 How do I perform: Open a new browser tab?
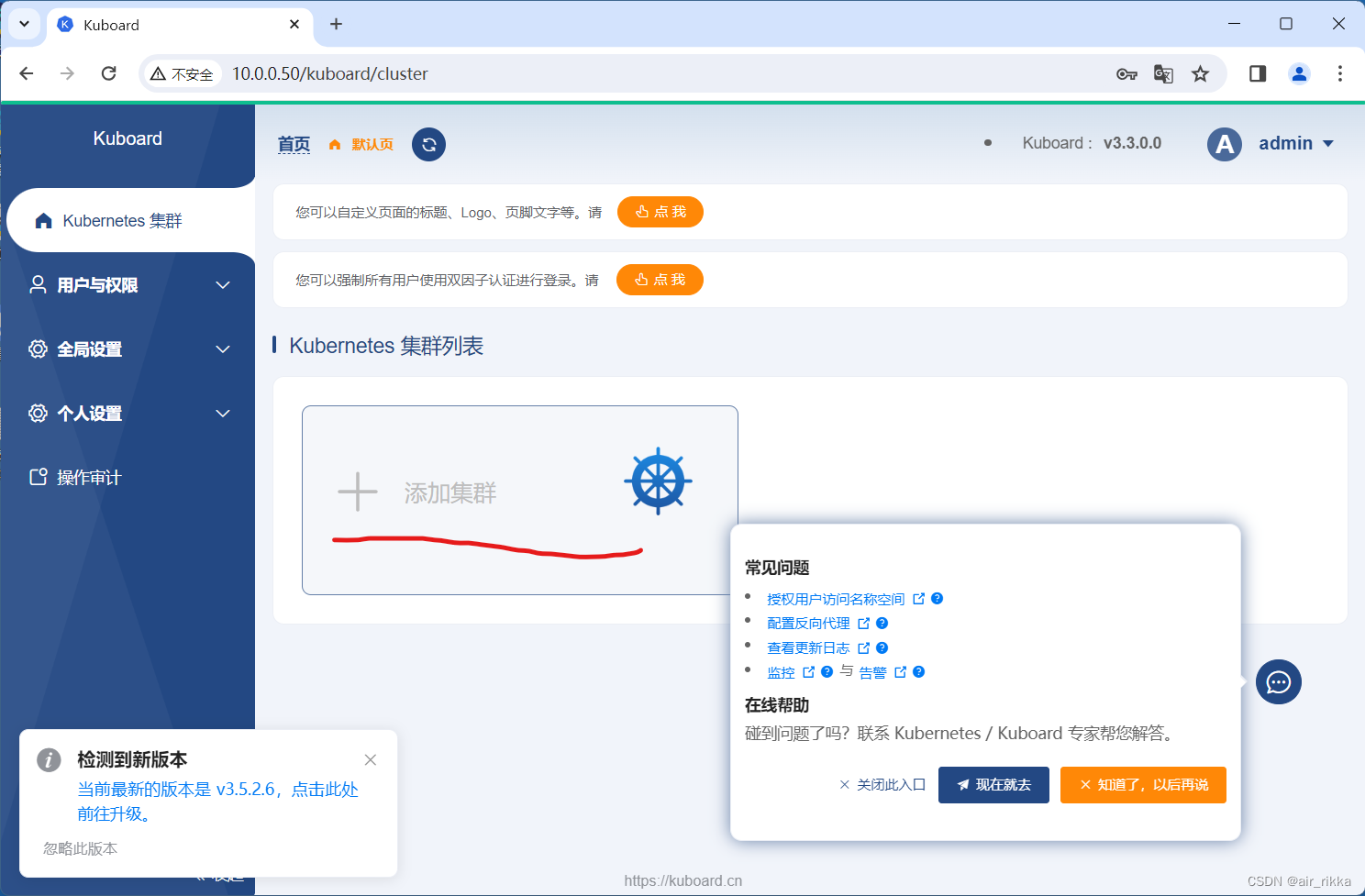click(337, 24)
